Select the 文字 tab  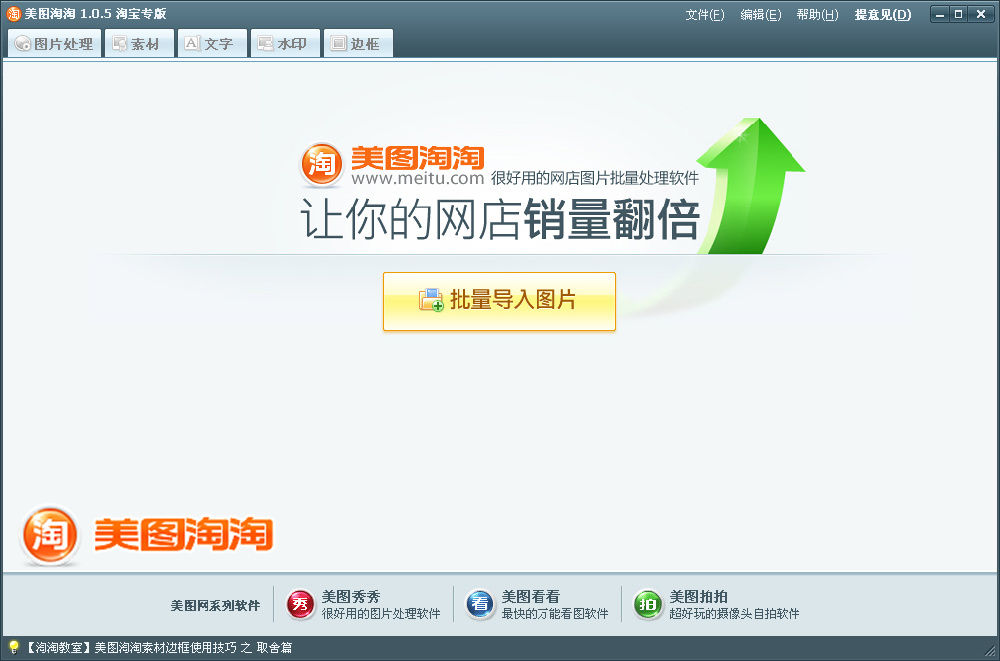tap(212, 43)
